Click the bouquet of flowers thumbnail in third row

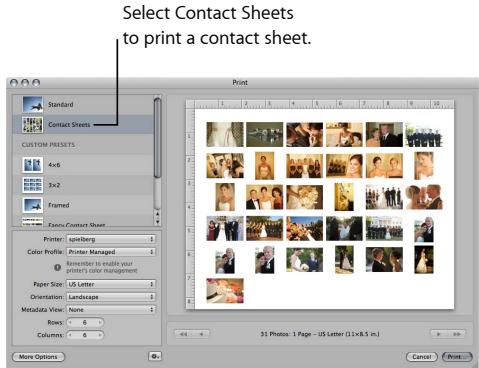(x=304, y=197)
